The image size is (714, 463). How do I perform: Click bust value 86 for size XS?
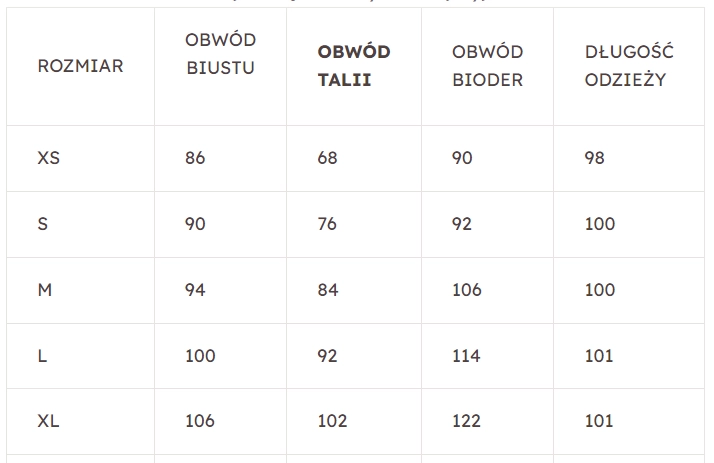tap(195, 158)
